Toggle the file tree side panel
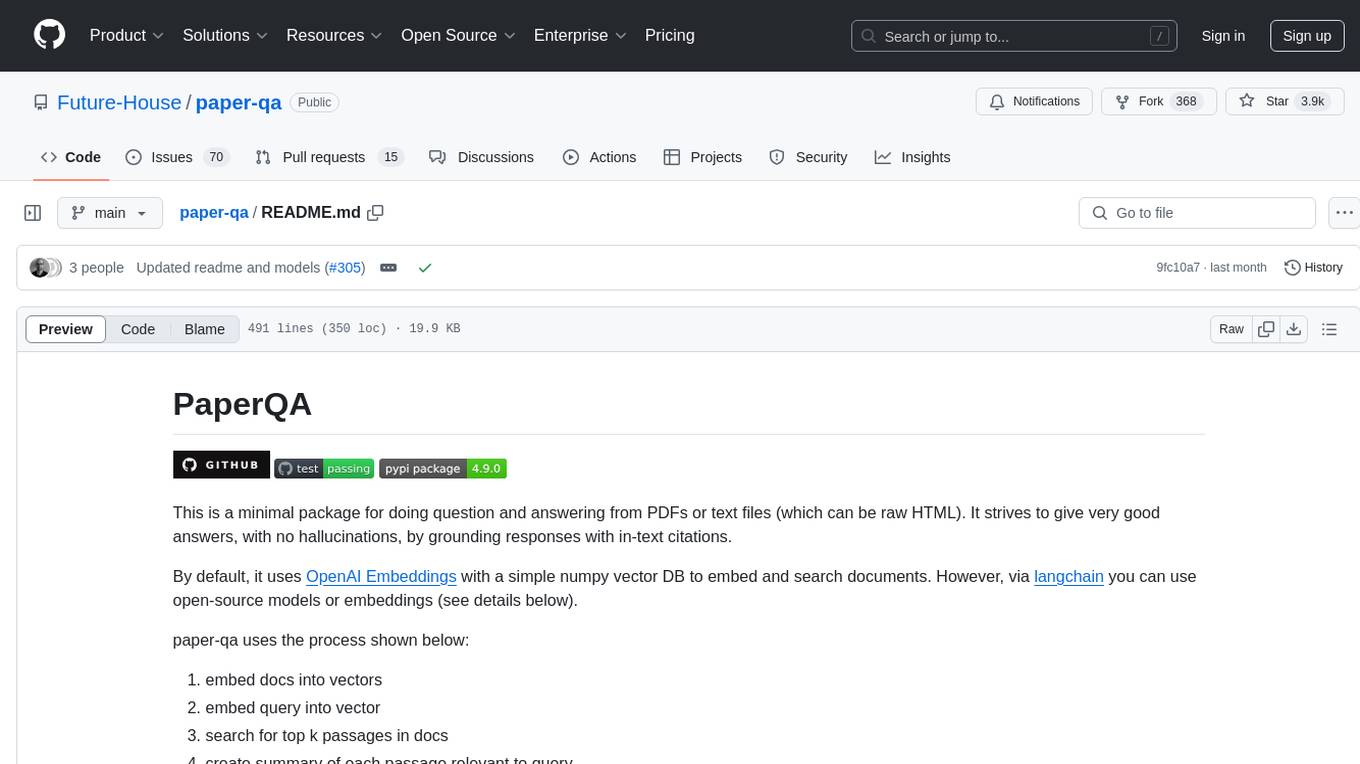The width and height of the screenshot is (1360, 764). click(33, 213)
